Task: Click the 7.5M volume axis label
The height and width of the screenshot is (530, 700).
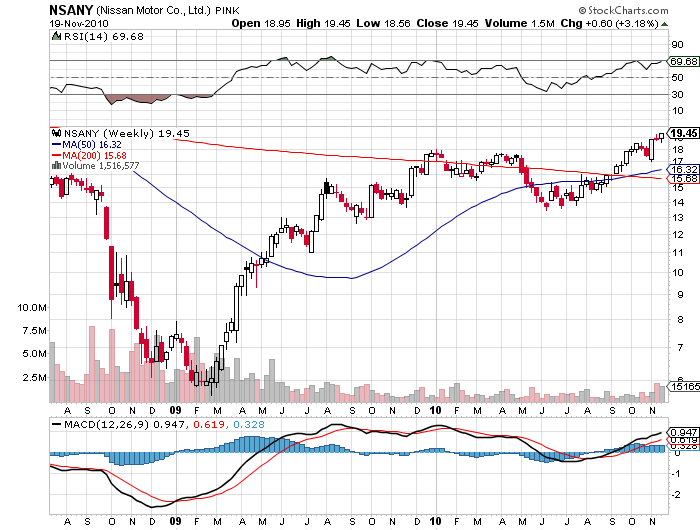Action: (x=35, y=331)
